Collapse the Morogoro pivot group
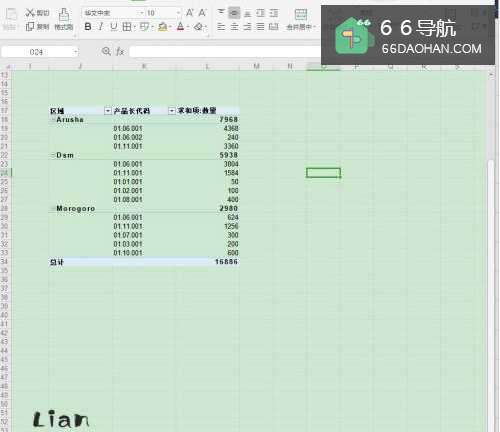Screen dimensions: 500x432 click(53, 208)
